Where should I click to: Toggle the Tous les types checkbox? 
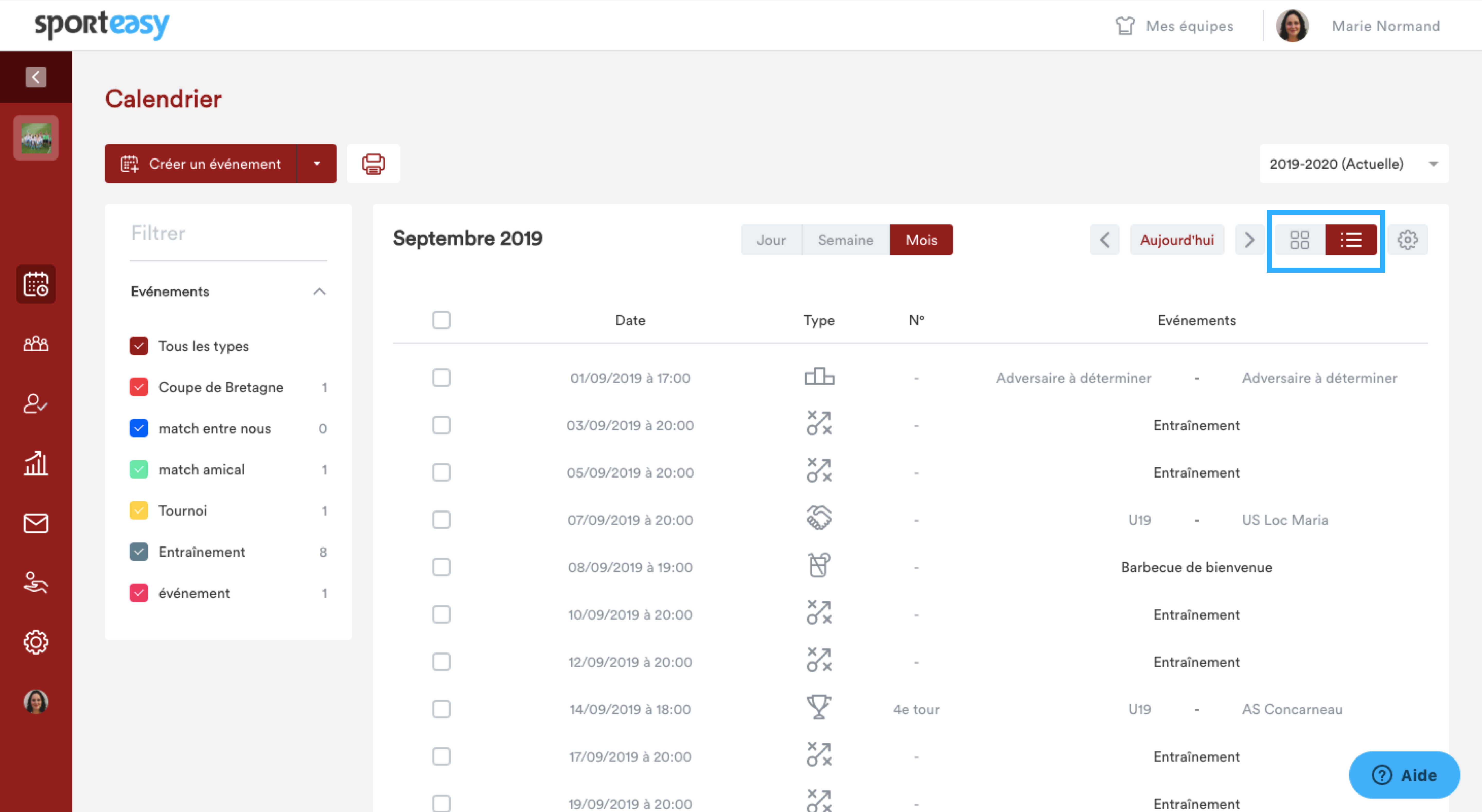139,346
